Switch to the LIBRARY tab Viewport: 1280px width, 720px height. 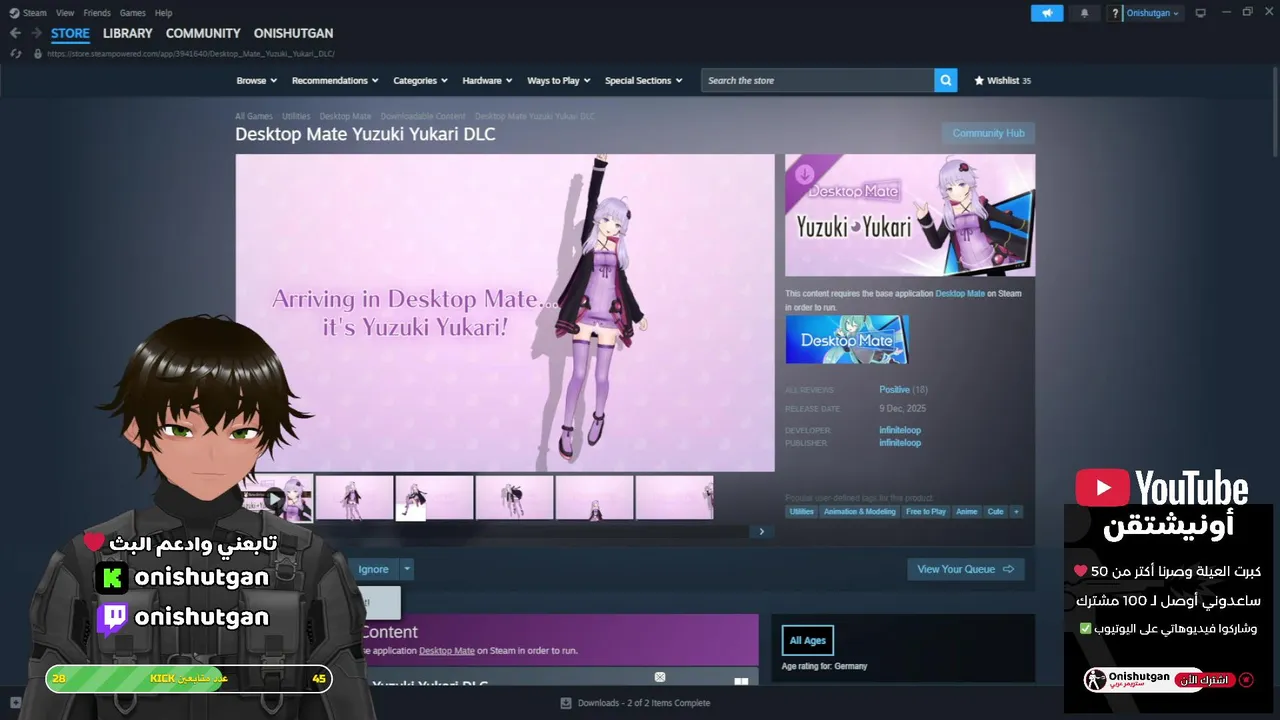[128, 33]
